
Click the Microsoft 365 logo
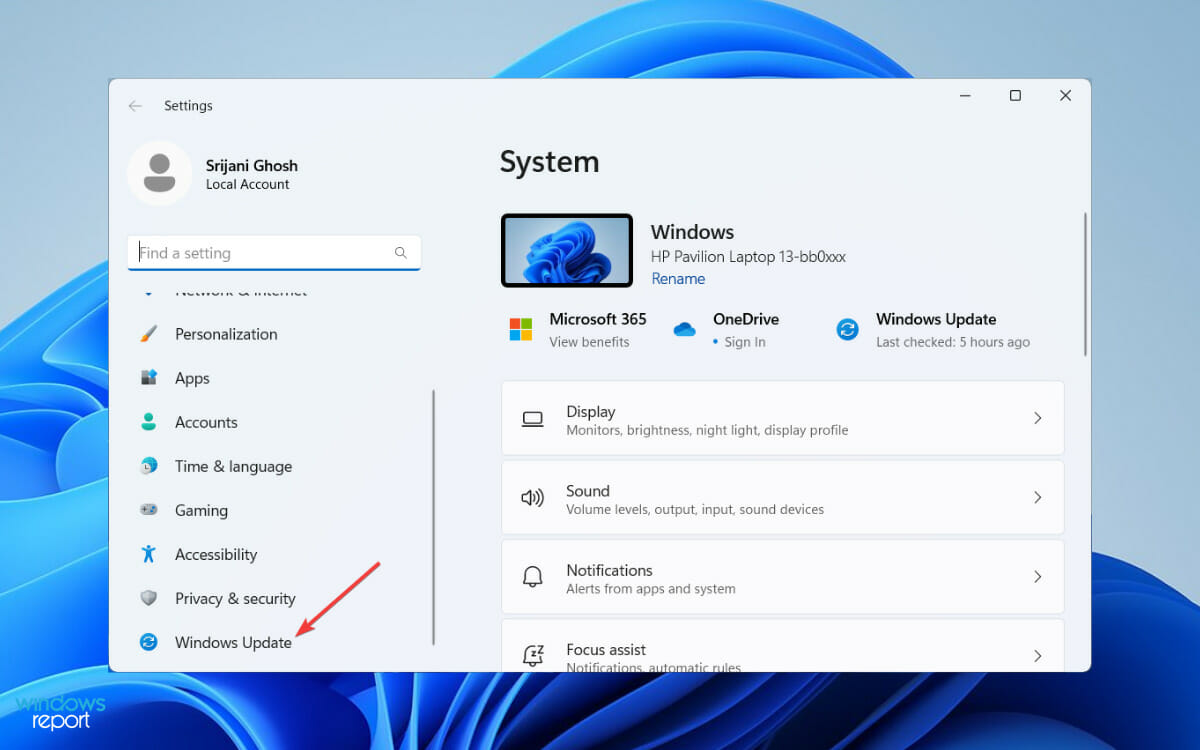click(520, 328)
